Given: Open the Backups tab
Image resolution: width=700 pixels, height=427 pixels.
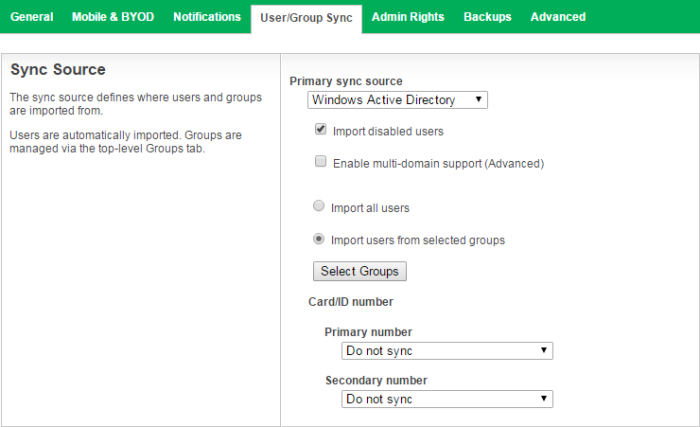Looking at the screenshot, I should pos(488,17).
